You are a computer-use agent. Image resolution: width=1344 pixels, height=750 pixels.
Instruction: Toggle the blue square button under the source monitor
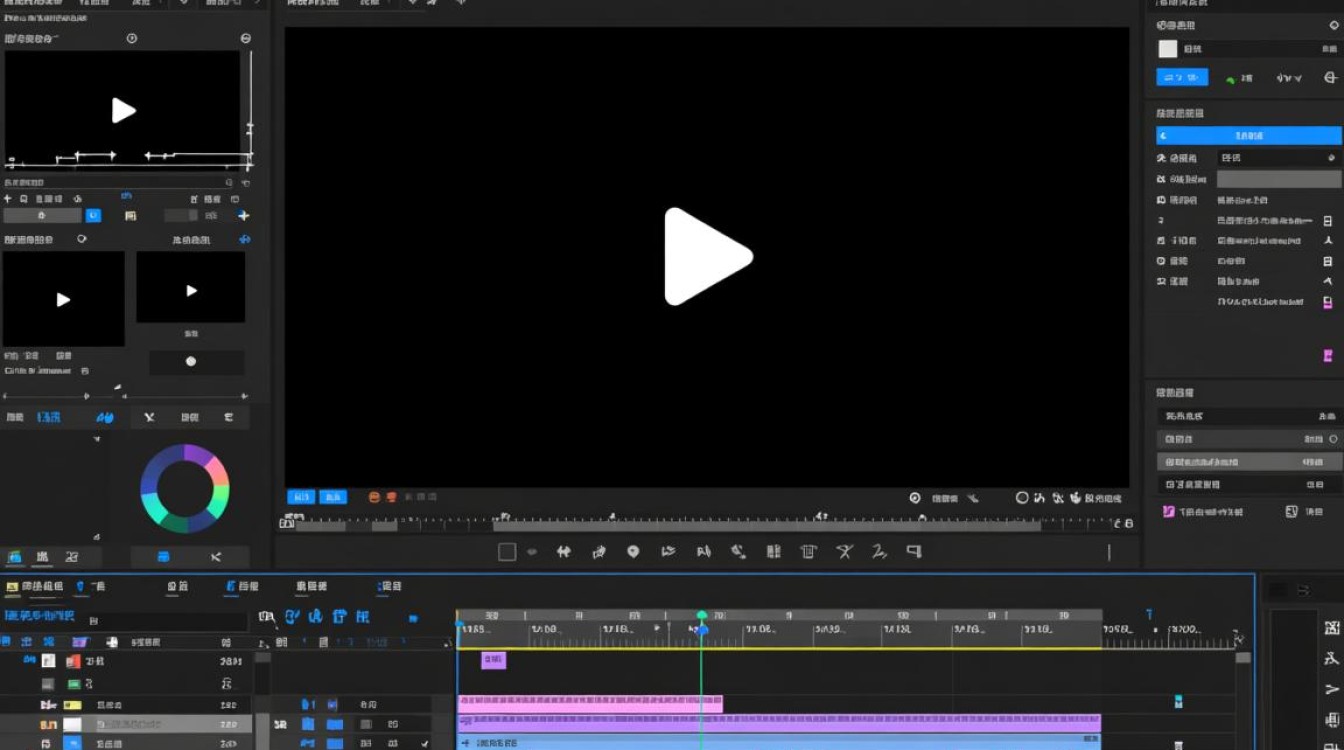point(93,215)
